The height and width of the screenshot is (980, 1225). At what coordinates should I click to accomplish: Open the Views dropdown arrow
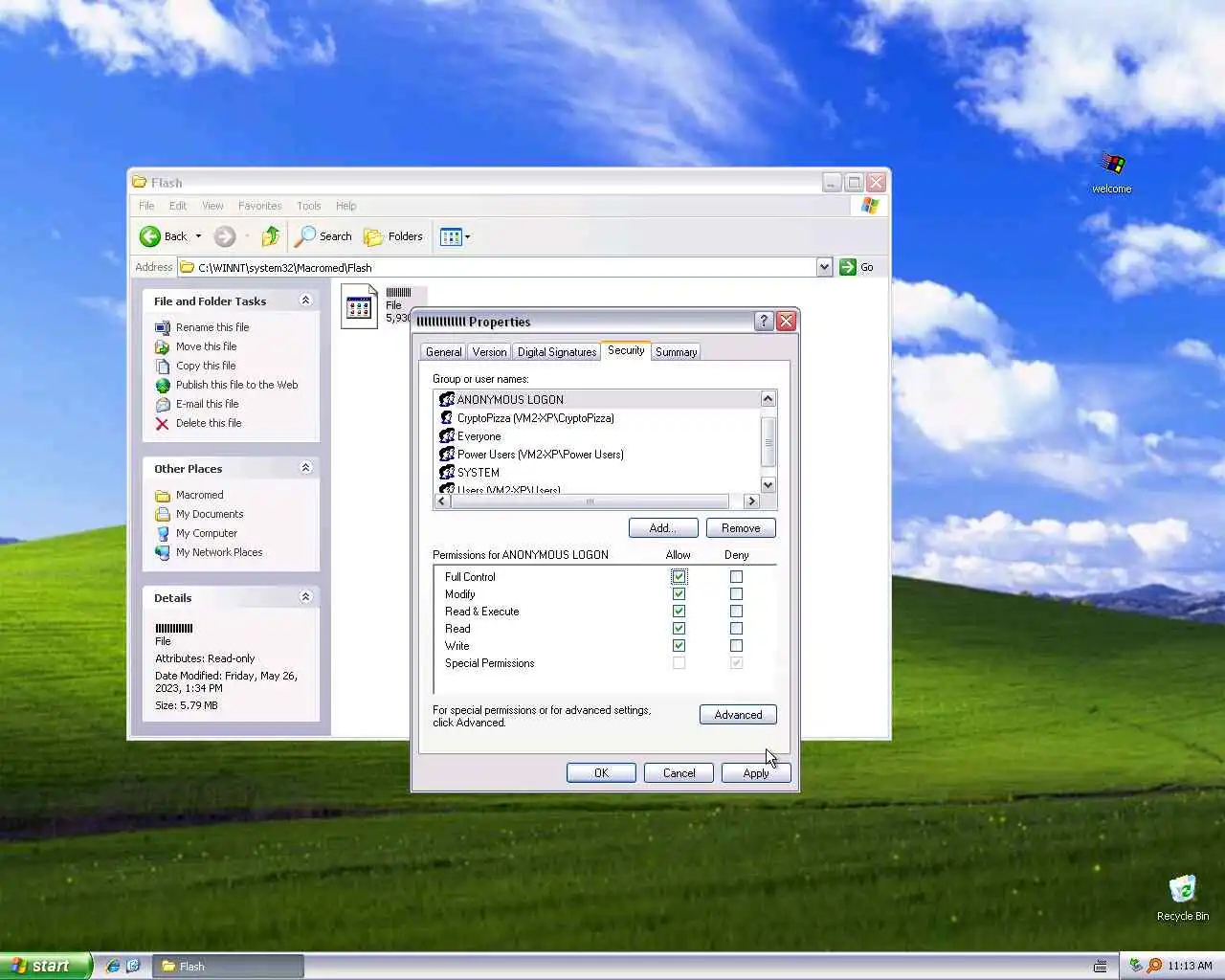468,236
